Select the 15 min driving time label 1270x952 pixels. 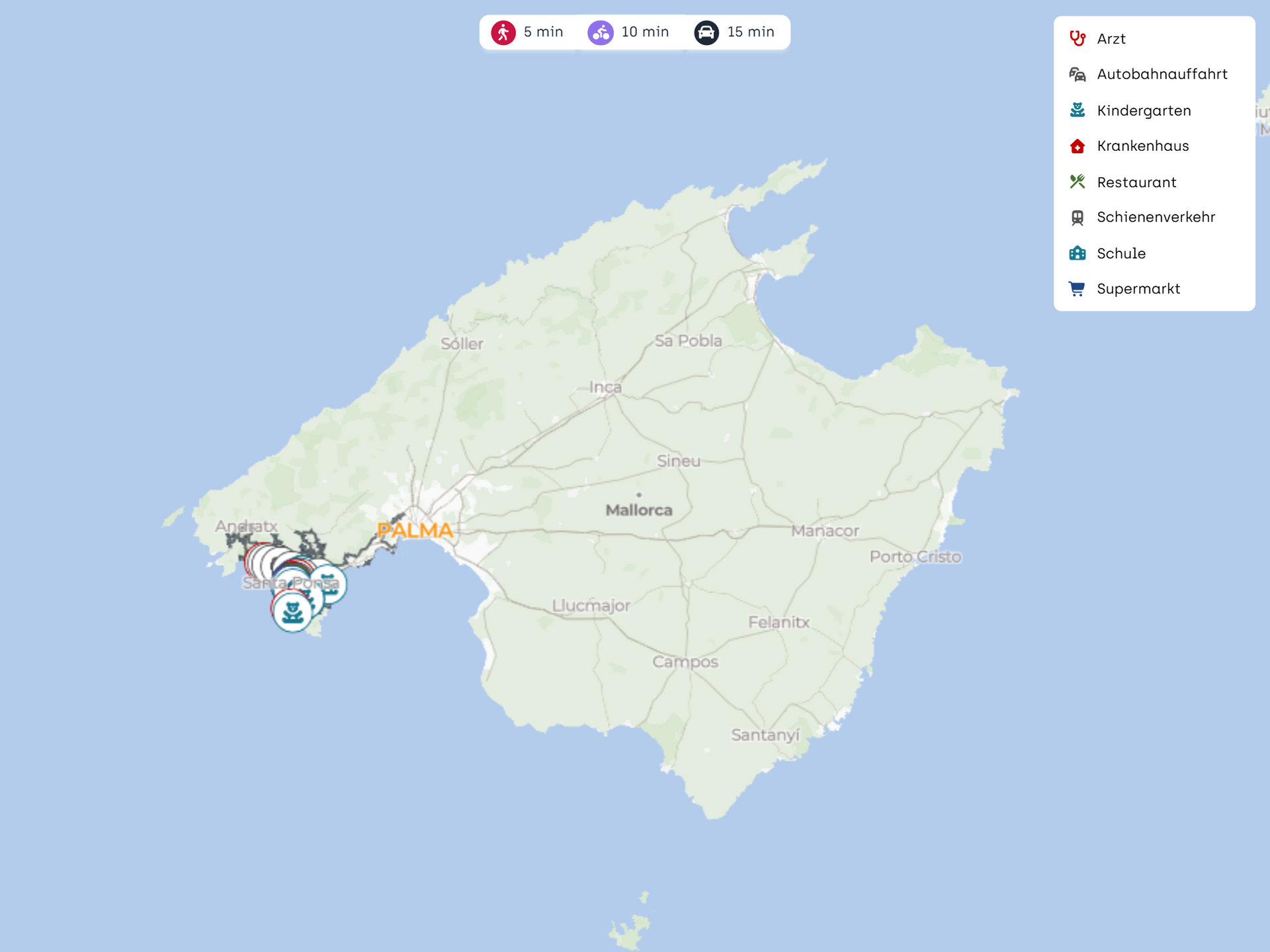751,32
